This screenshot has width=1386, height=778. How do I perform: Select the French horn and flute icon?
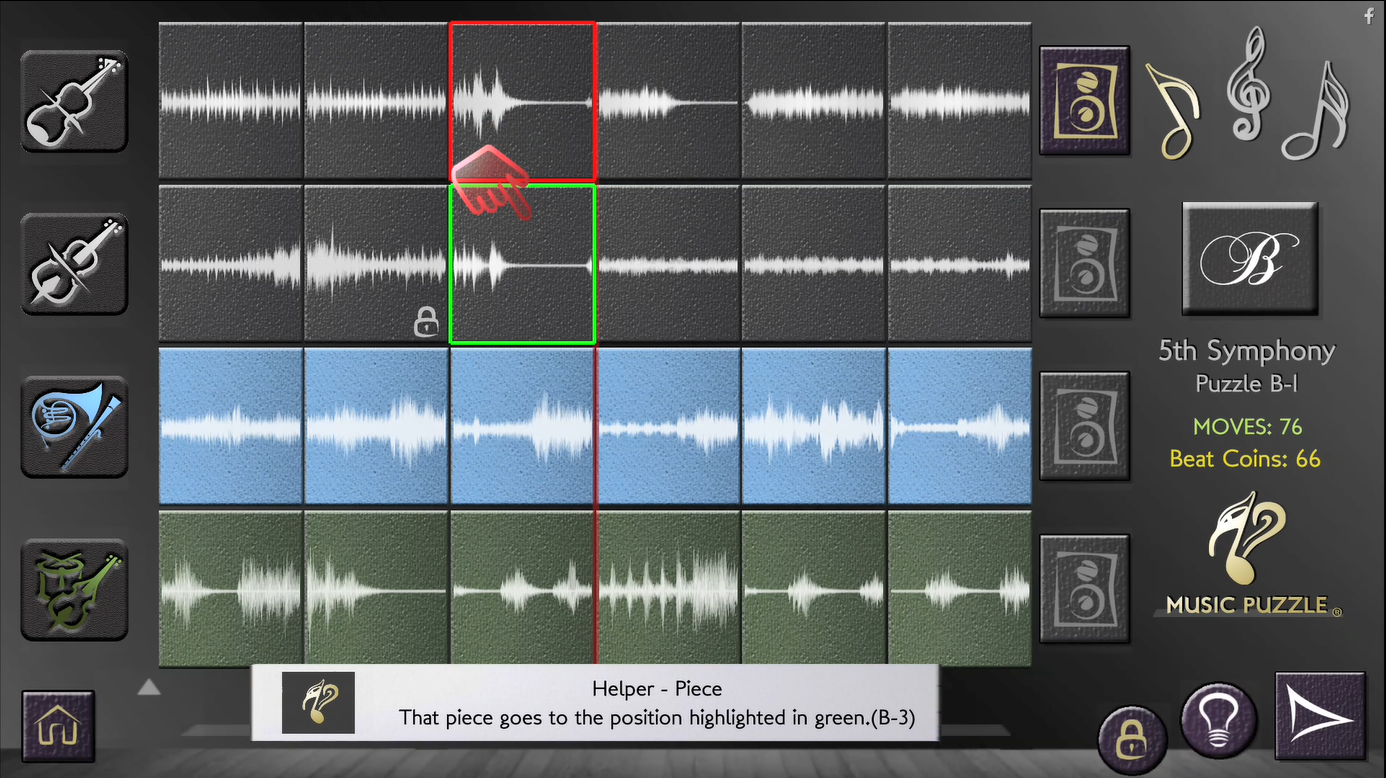75,427
